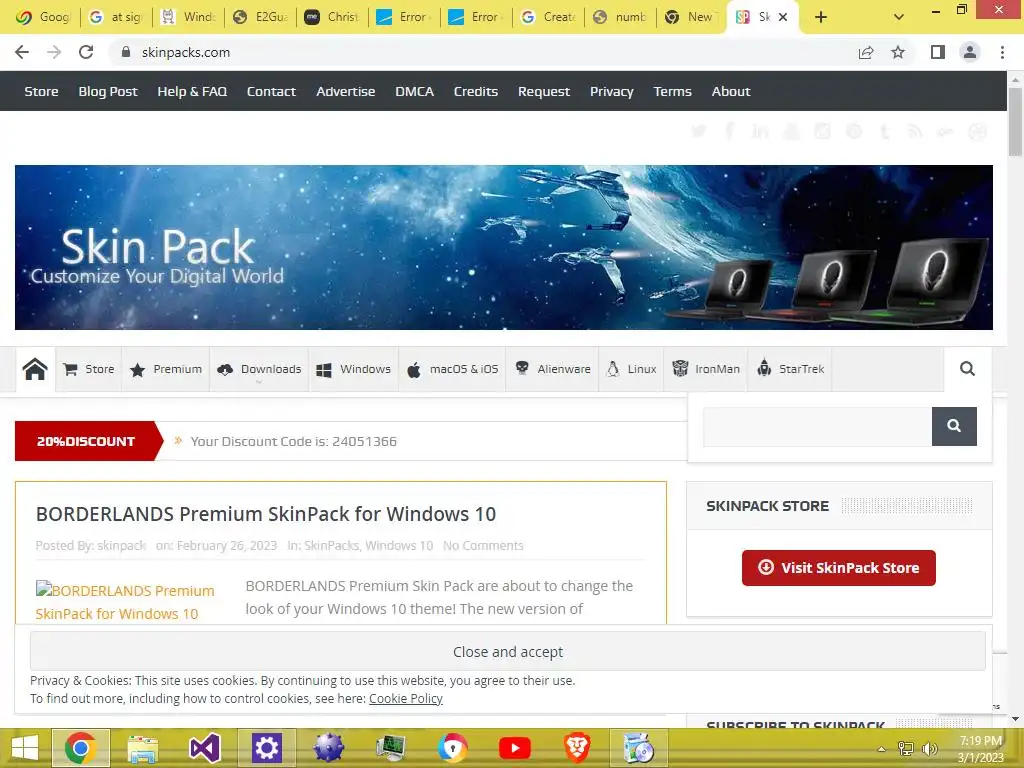Click Close and accept cookie button
The image size is (1024, 768).
507,652
